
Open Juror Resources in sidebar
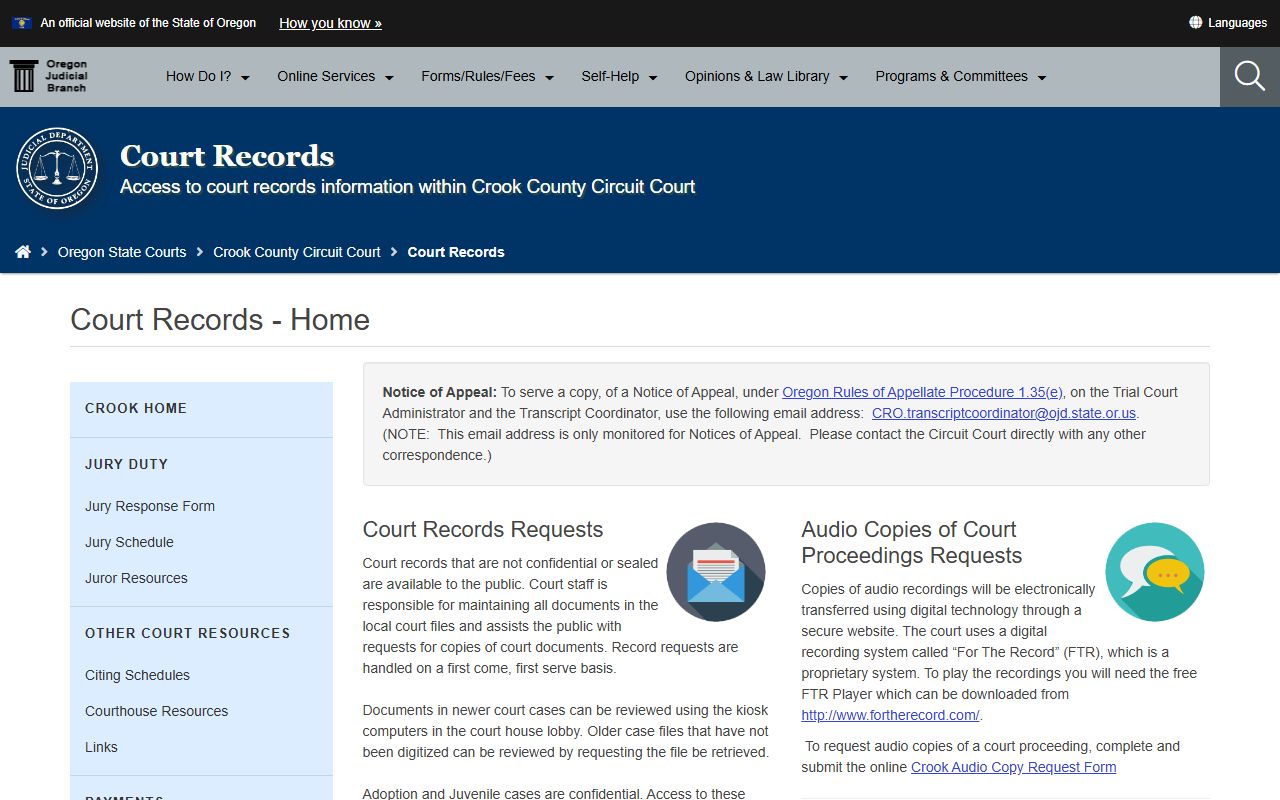[136, 578]
